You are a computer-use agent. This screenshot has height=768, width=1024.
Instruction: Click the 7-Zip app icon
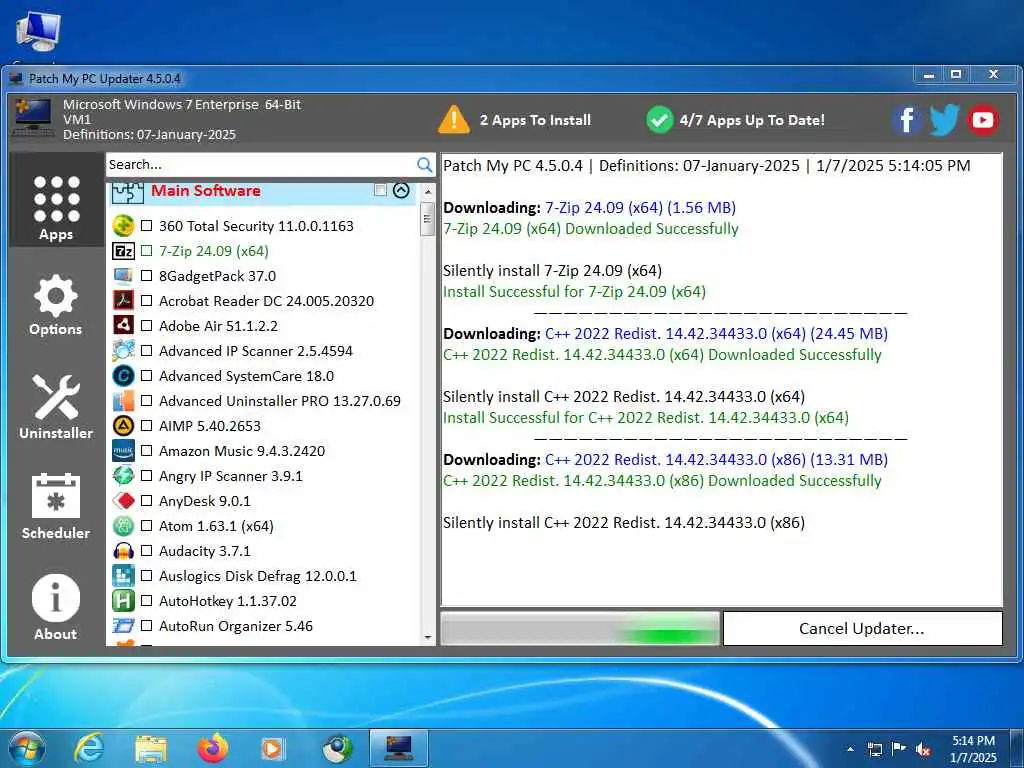tap(123, 251)
